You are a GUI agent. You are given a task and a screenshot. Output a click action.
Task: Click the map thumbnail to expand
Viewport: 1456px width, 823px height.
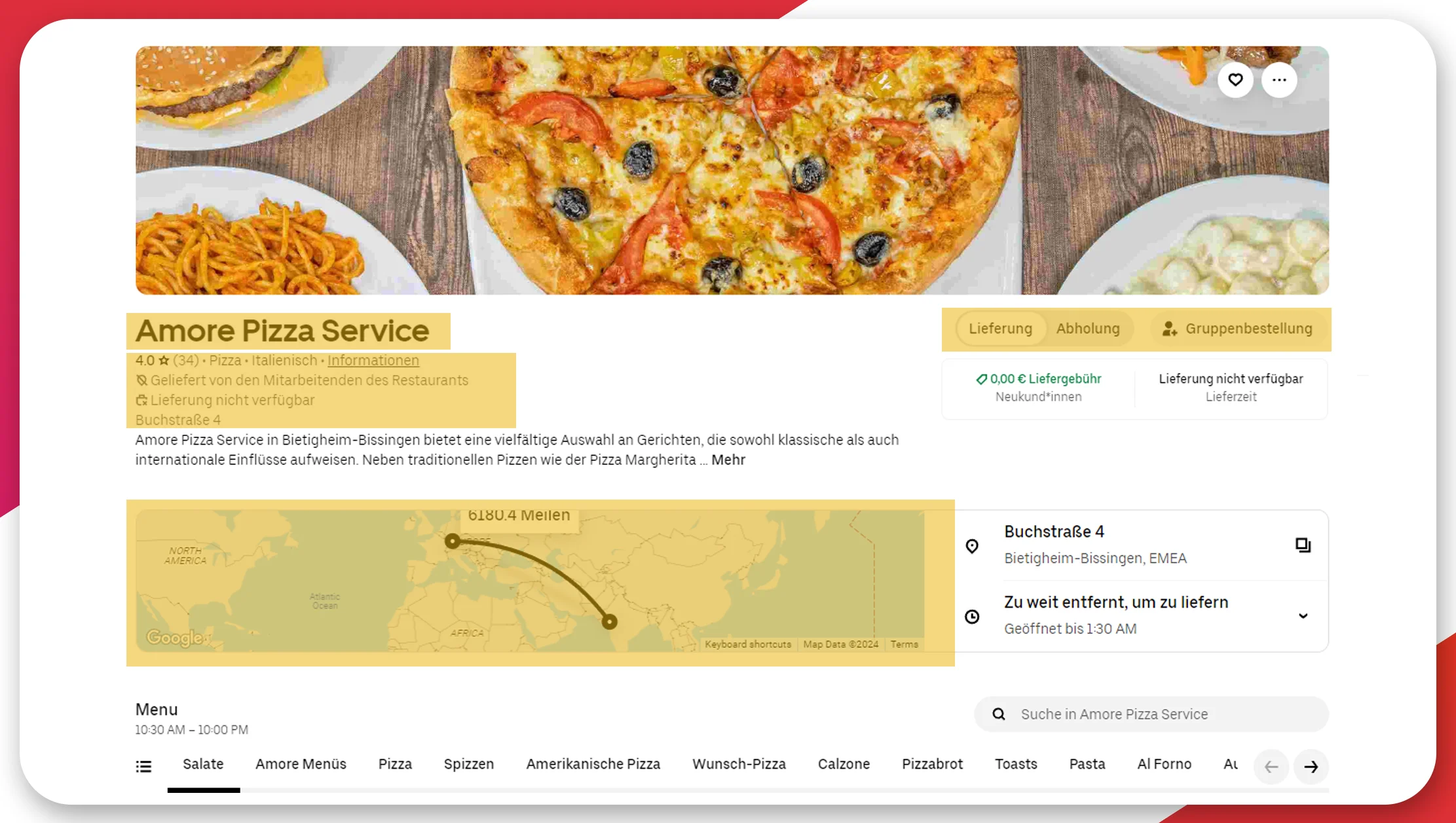541,582
